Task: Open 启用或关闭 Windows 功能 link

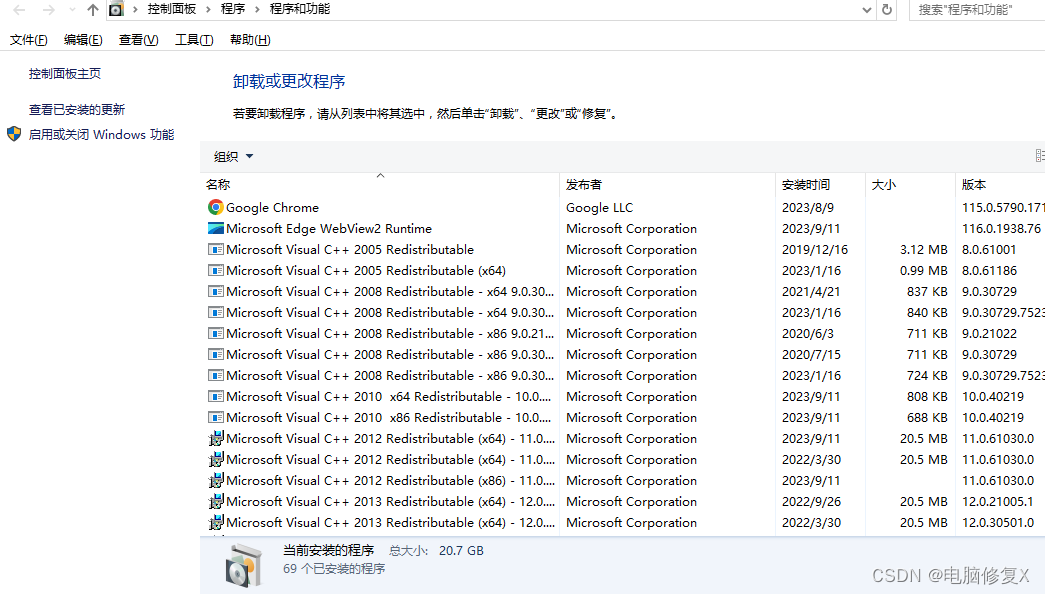Action: [x=101, y=135]
